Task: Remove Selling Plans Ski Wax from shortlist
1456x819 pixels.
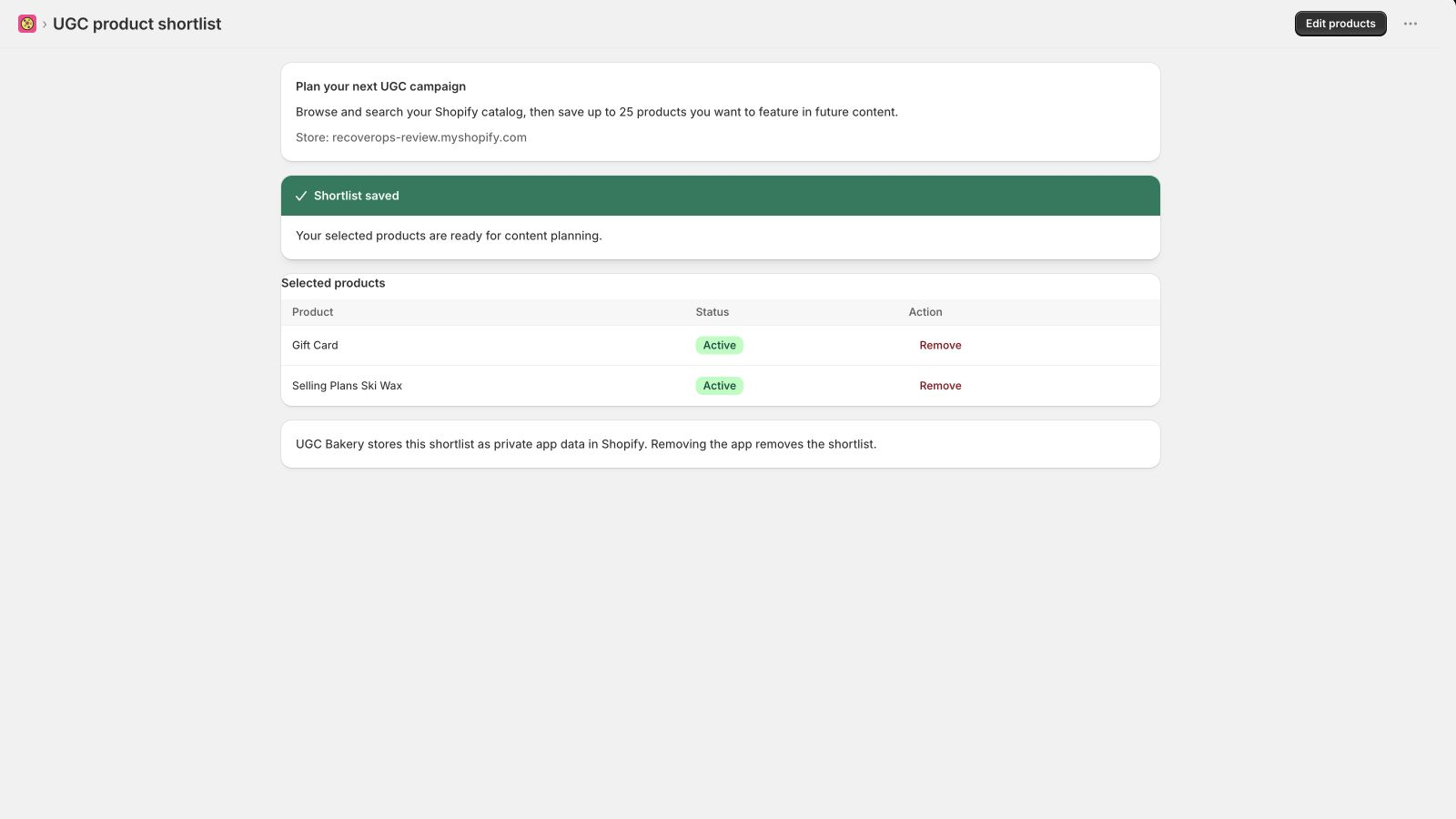Action: pos(940,386)
